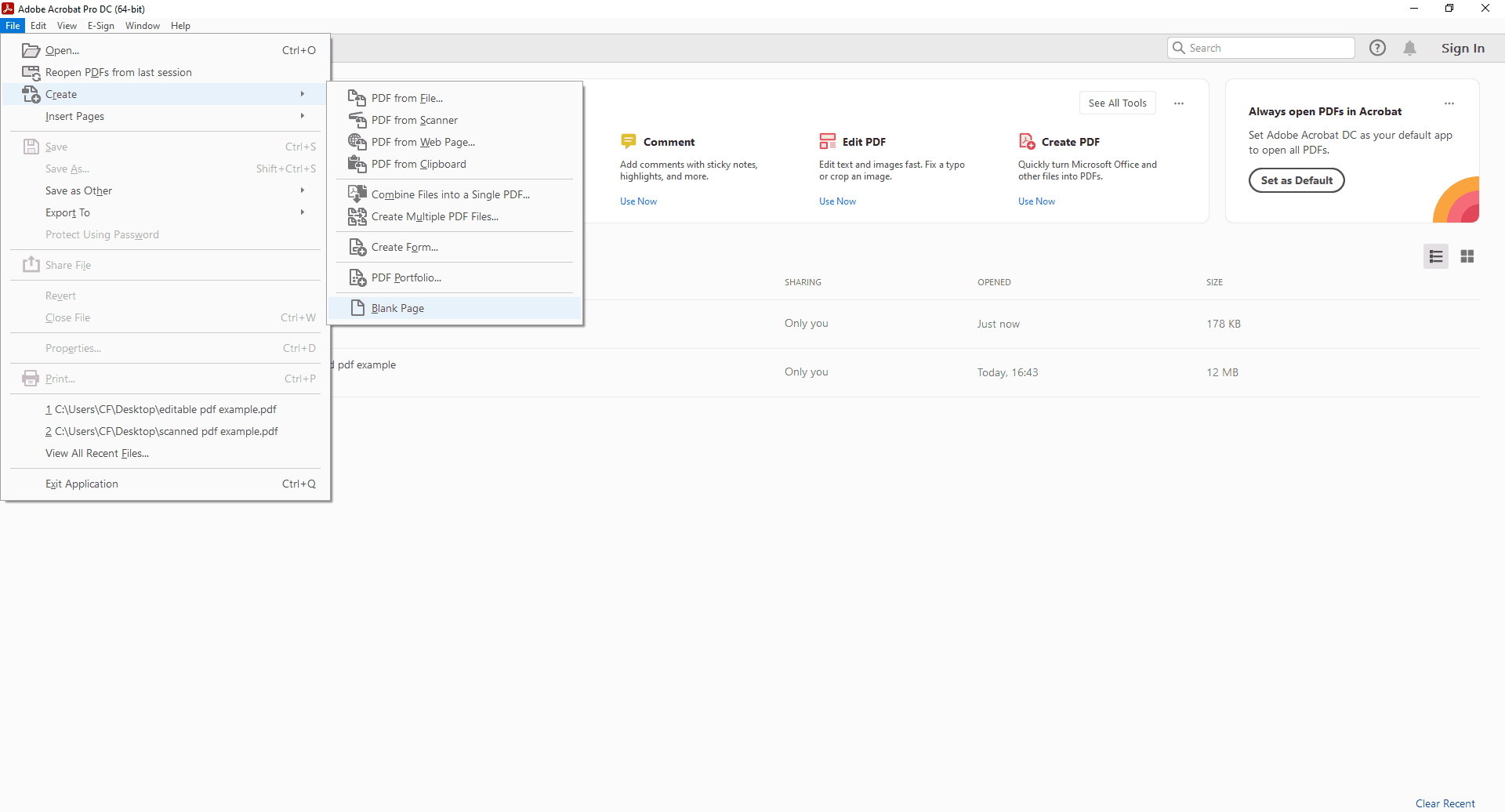Select PDF from Web Page... option
1505x812 pixels.
pyautogui.click(x=455, y=142)
